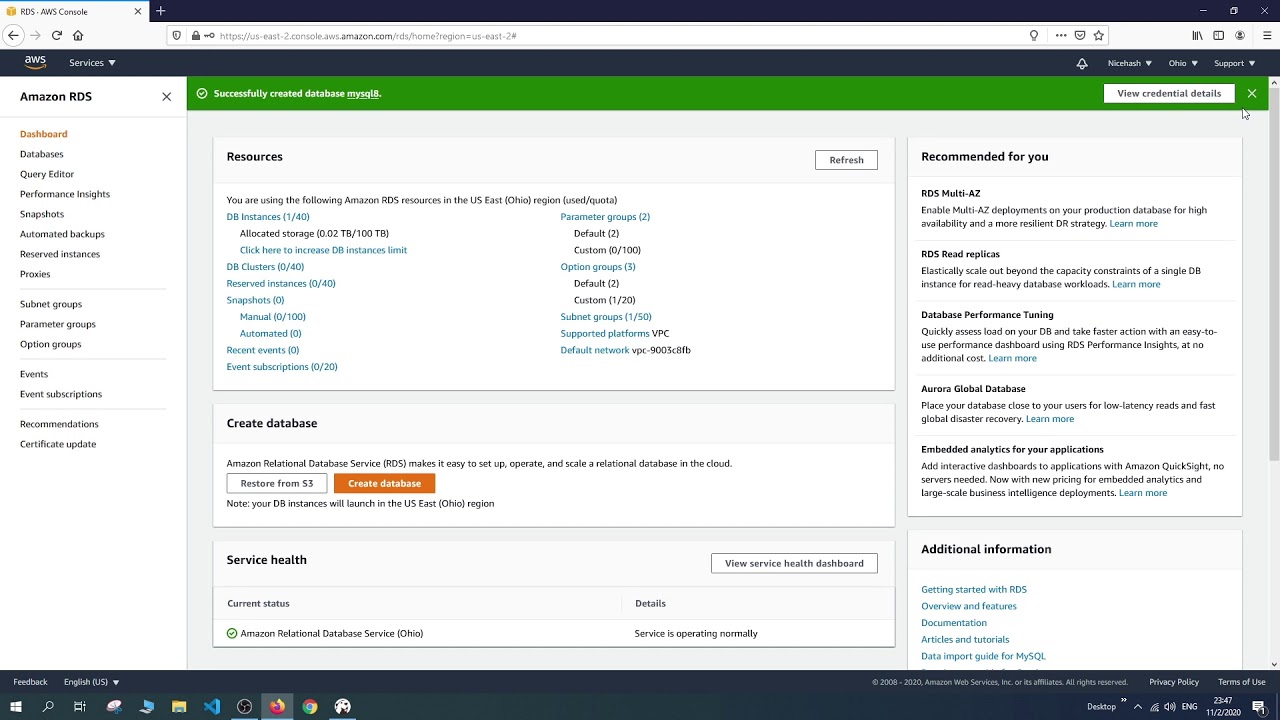Screen dimensions: 1280x720
Task: Open Learn more for RDS Multi-AZ
Action: pos(1134,223)
